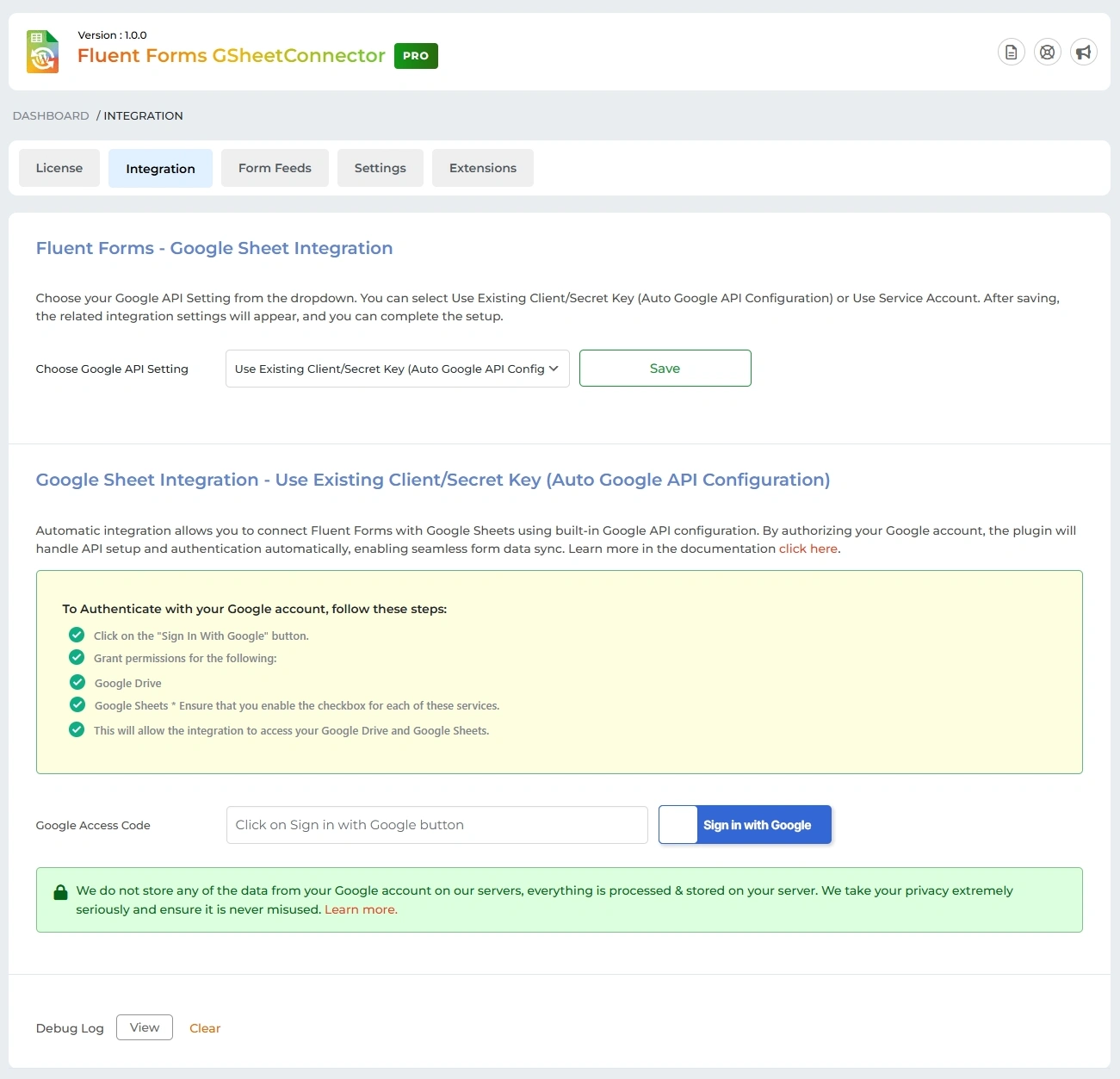This screenshot has width=1120, height=1079.
Task: Go to the Settings tab
Action: pyautogui.click(x=381, y=168)
